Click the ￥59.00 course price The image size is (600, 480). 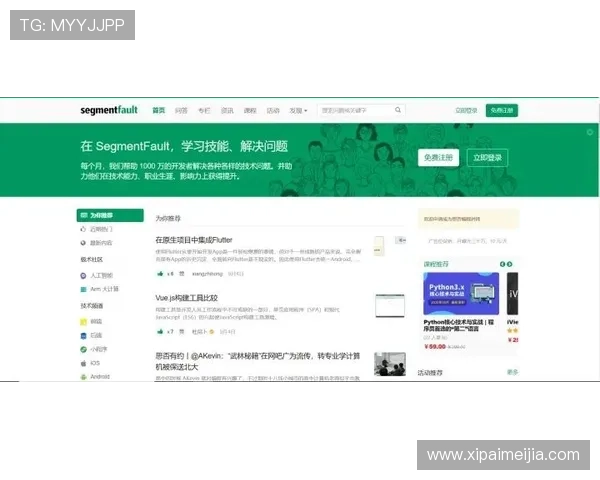pyautogui.click(x=435, y=347)
